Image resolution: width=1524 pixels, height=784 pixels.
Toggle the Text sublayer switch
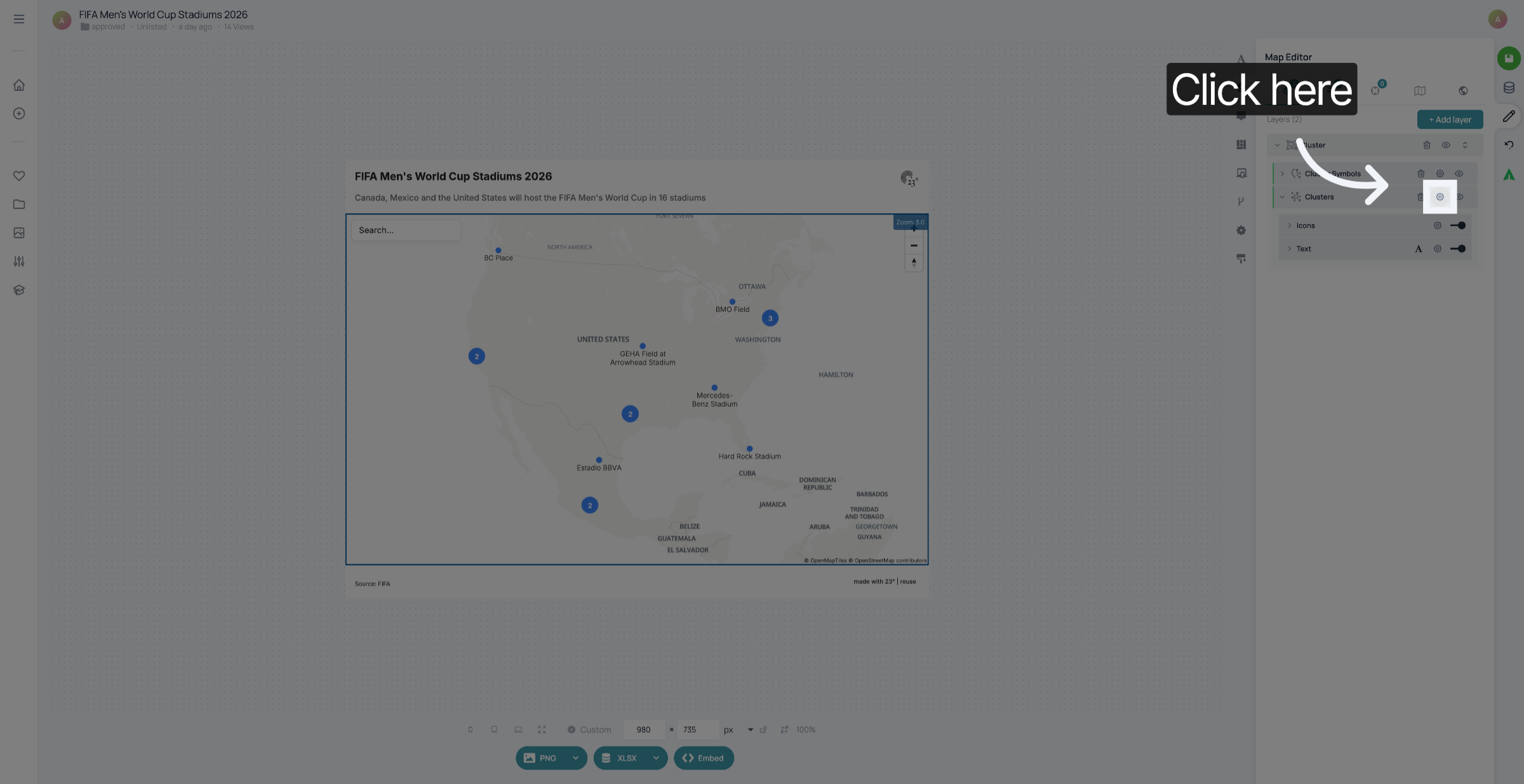(x=1458, y=249)
